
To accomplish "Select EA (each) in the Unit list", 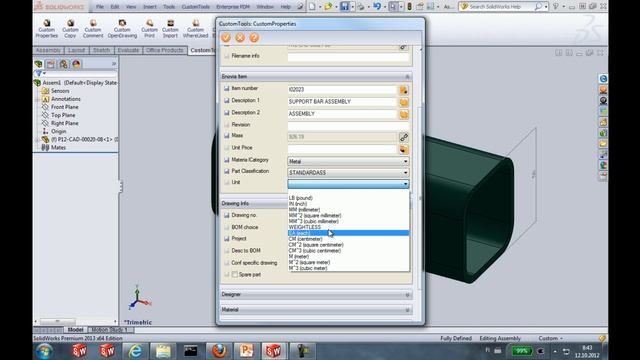I will (348, 233).
